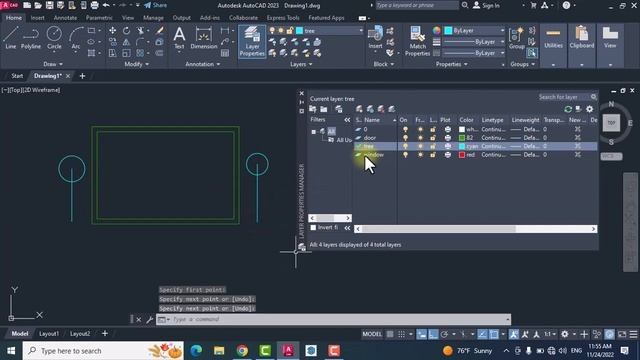Screen dimensions: 640x360
Task: Collapse the Filters tree pane chevrons
Action: point(347,120)
